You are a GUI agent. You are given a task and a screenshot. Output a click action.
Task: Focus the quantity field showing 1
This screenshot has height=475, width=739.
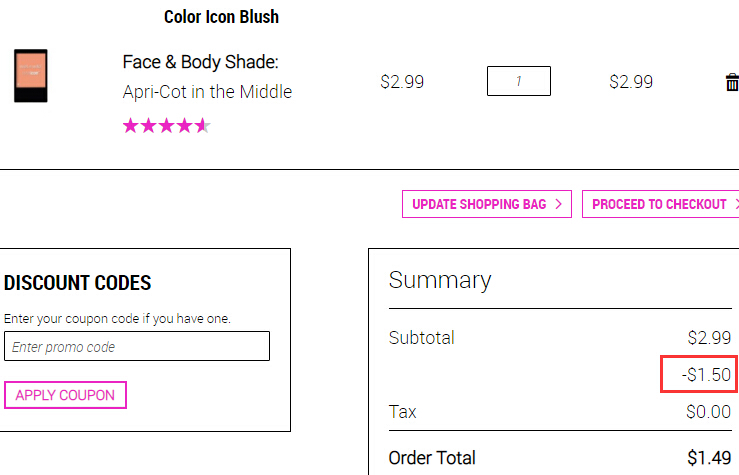pos(518,81)
